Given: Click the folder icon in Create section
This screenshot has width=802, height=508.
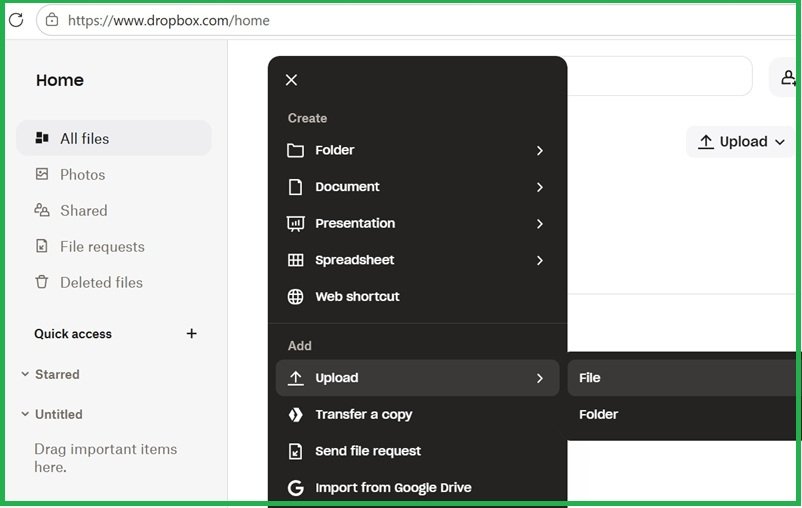Looking at the screenshot, I should (295, 150).
